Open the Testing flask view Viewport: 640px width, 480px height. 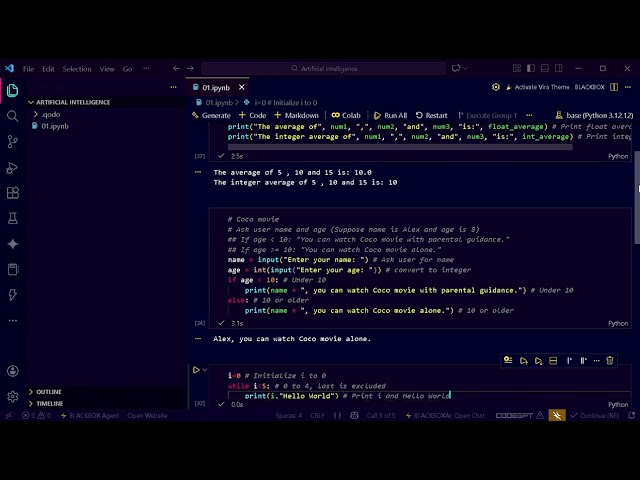[13, 218]
